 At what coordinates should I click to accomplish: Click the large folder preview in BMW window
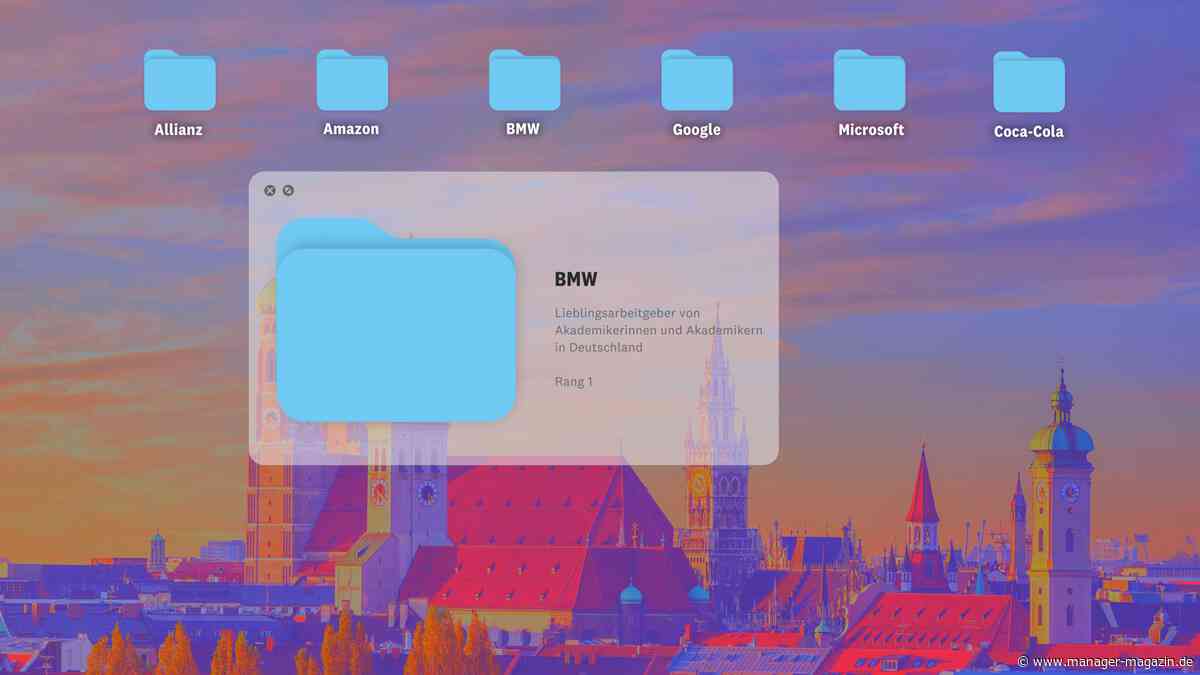coord(395,319)
